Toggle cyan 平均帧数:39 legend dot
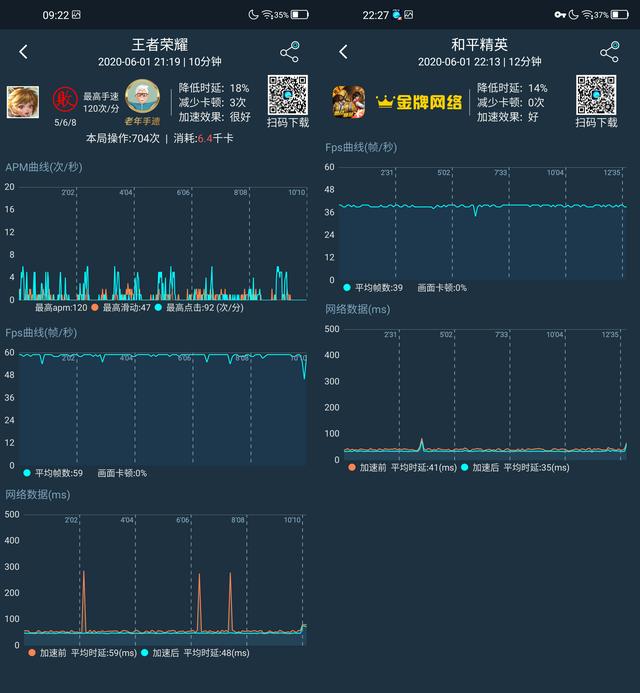 tap(347, 288)
